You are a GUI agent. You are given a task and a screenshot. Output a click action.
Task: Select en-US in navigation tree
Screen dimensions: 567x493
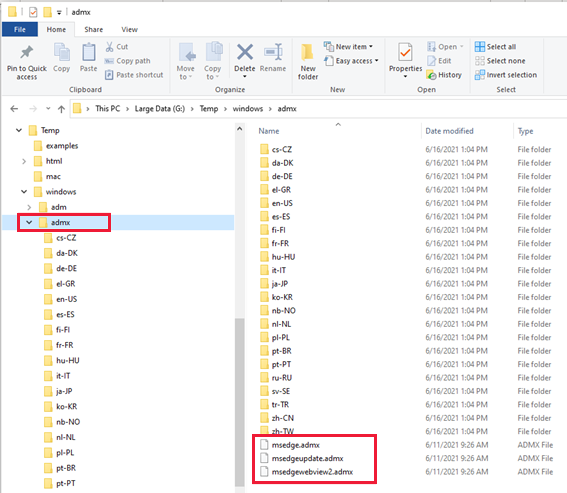pyautogui.click(x=60, y=299)
